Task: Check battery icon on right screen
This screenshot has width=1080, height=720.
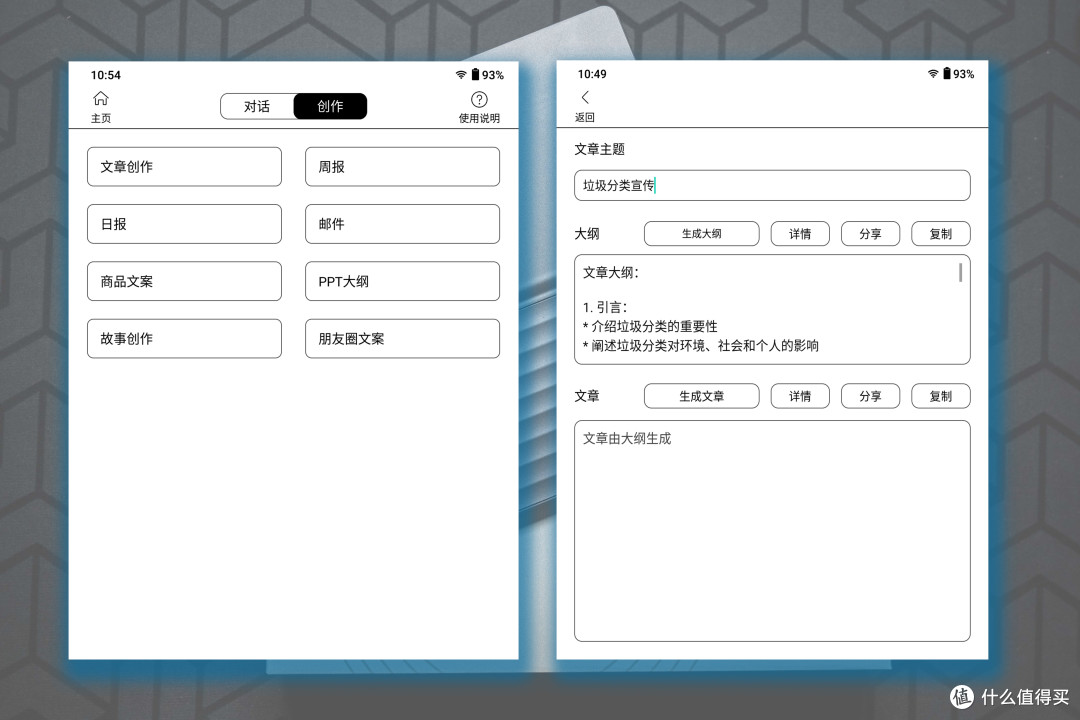Action: point(946,73)
